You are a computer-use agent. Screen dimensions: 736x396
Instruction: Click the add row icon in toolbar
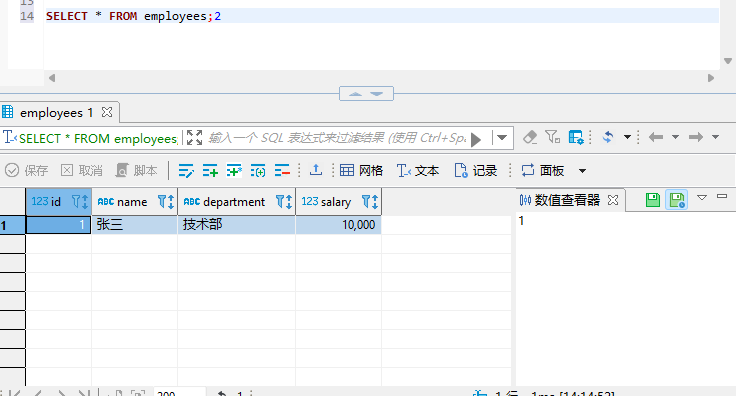(210, 171)
